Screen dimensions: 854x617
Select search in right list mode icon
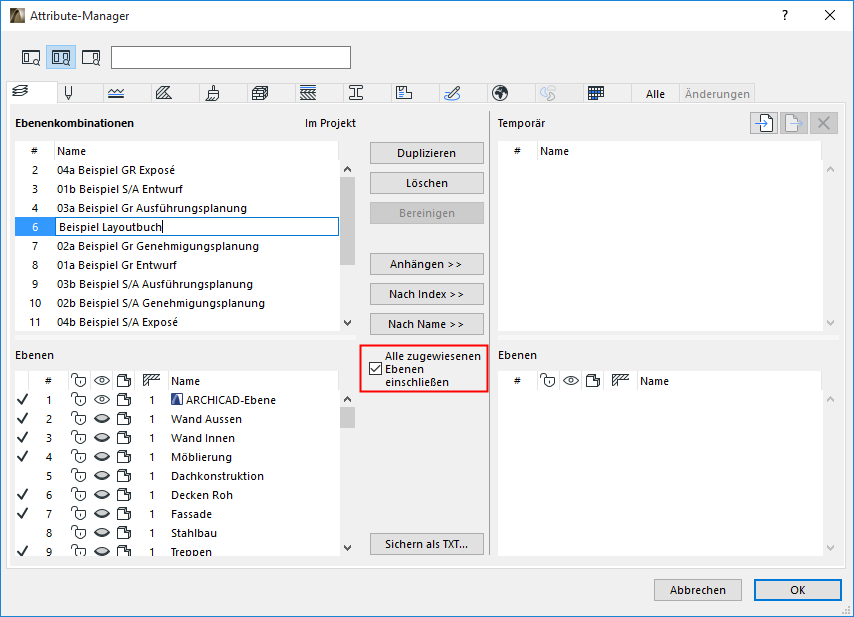coord(91,57)
